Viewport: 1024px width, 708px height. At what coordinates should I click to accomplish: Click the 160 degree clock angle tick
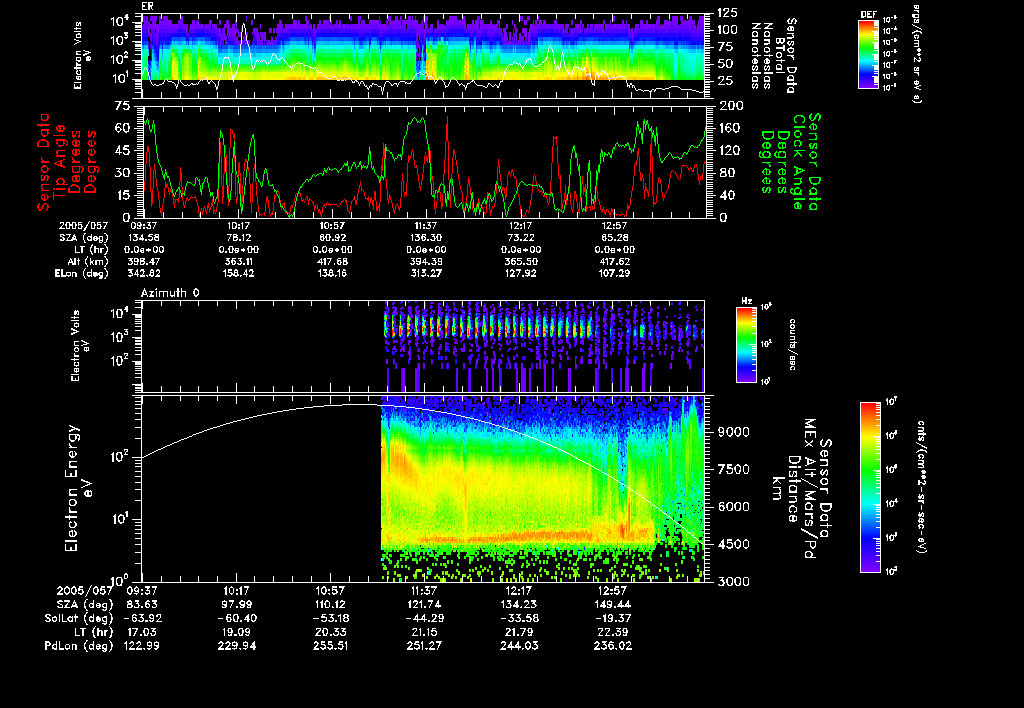(729, 128)
